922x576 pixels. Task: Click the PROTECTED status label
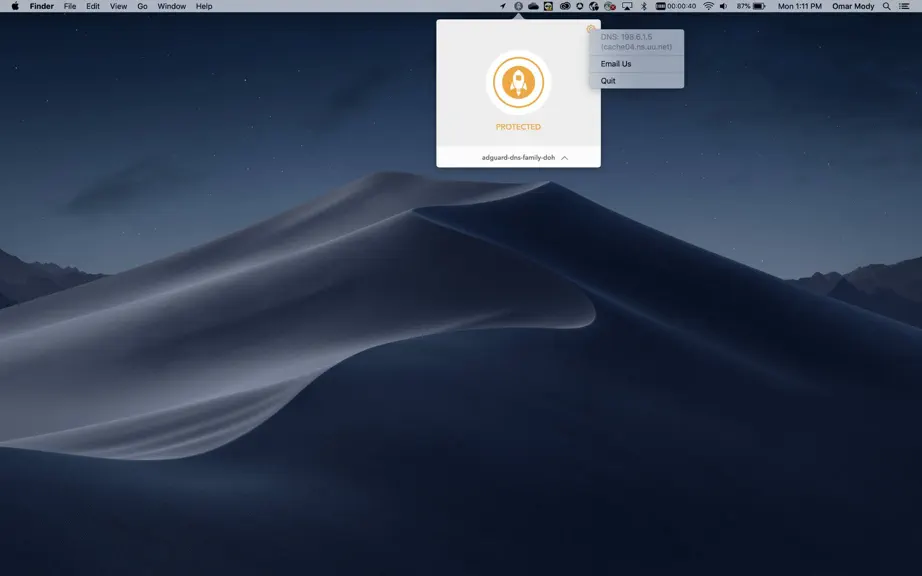(518, 127)
